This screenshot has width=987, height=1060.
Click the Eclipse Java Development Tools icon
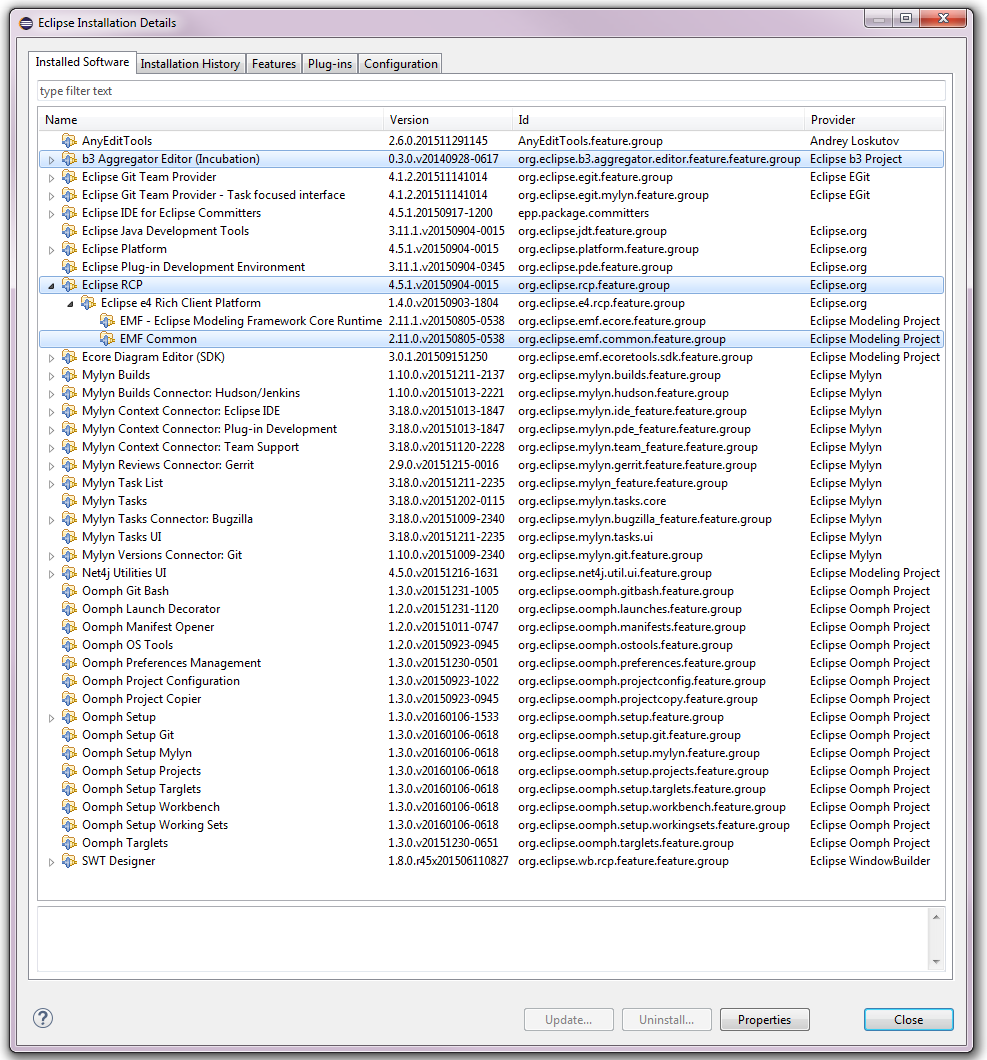tap(69, 231)
